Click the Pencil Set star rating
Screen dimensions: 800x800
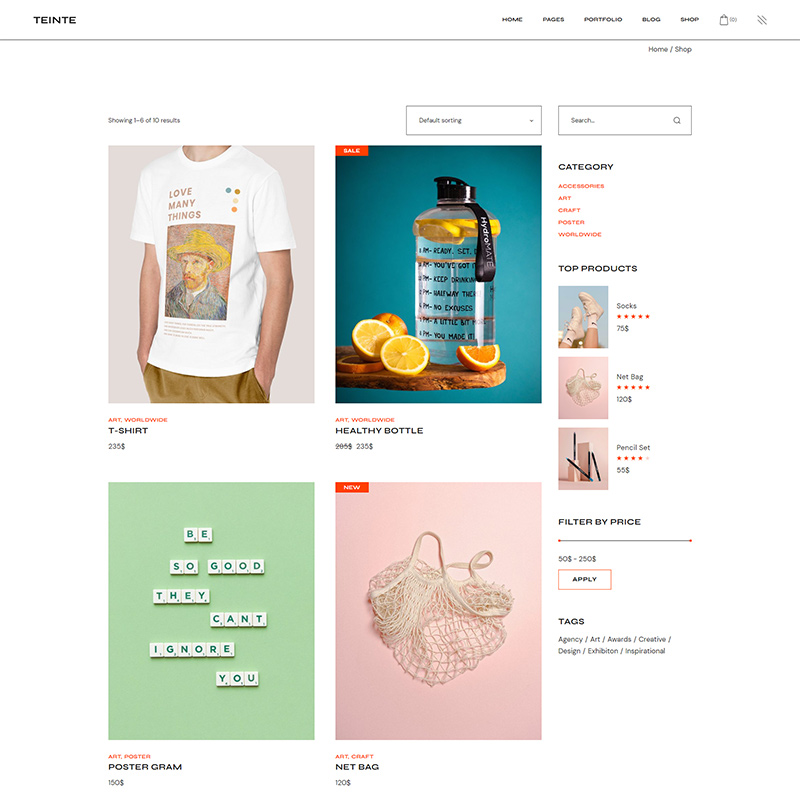point(633,458)
